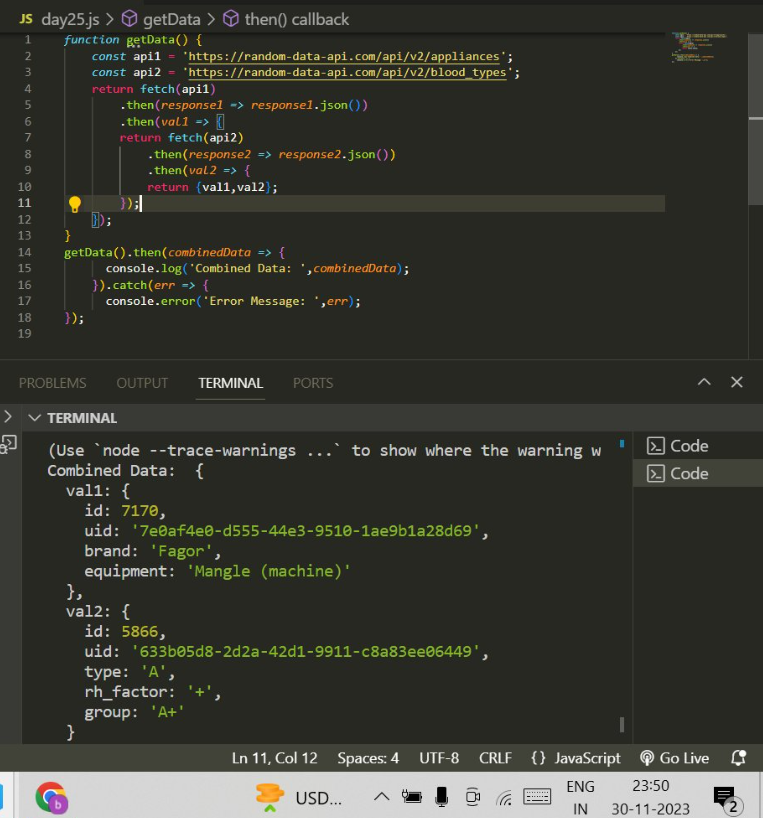Viewport: 763px width, 818px height.
Task: Change line endings via CRLF
Action: point(495,758)
